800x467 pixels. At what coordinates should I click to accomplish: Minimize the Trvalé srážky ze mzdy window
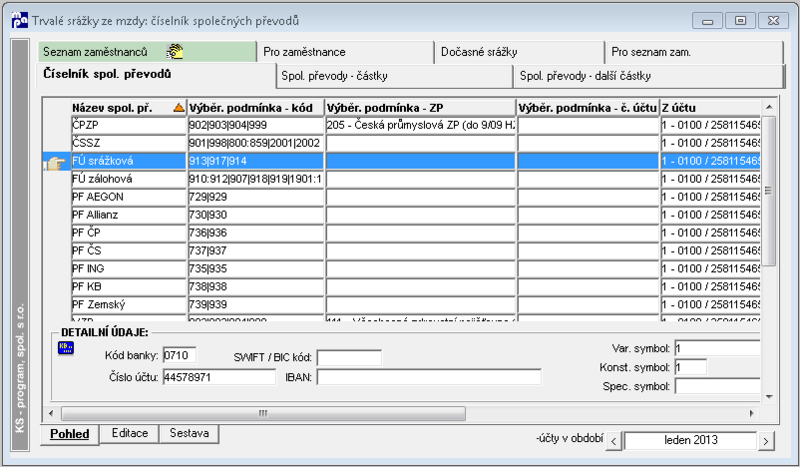[707, 21]
